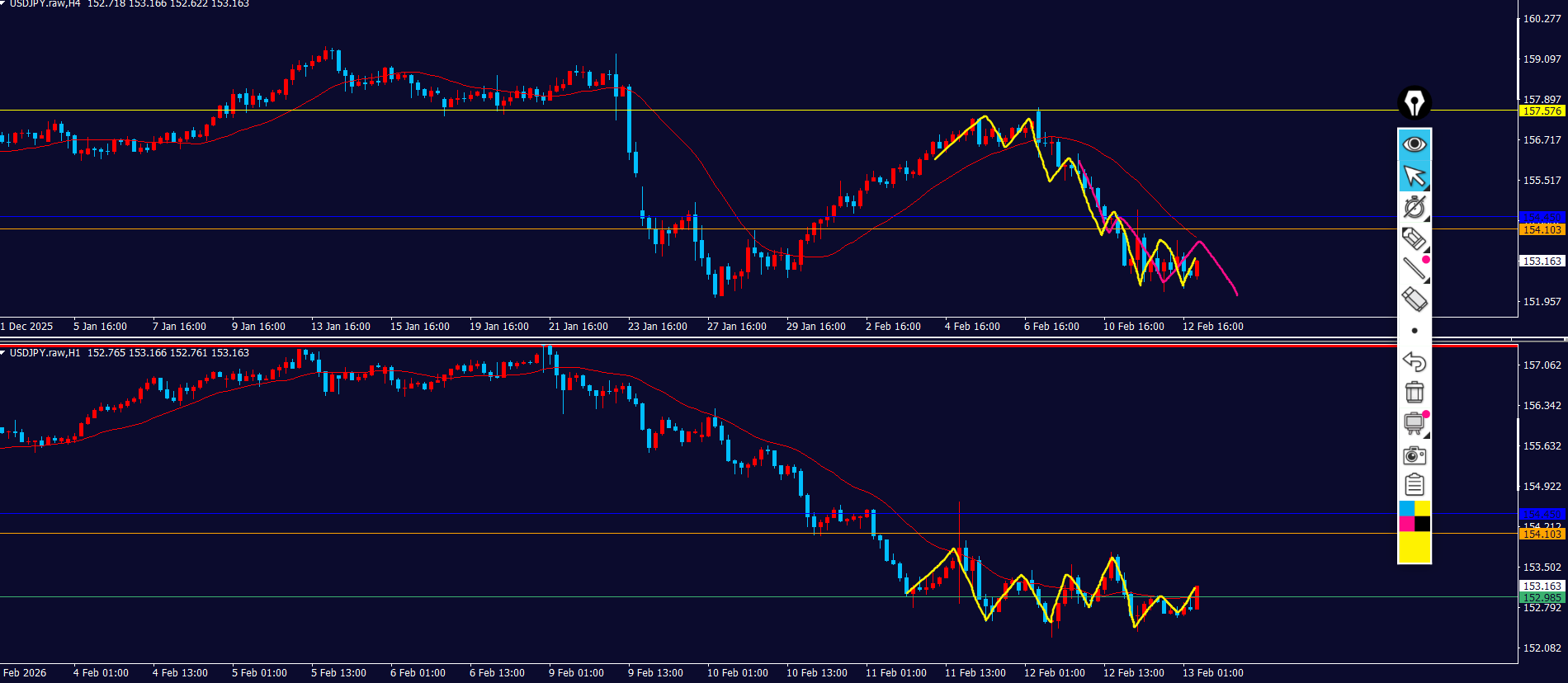Click the clipboard icon in the toolbar
This screenshot has height=683, width=1568.
(x=1414, y=485)
